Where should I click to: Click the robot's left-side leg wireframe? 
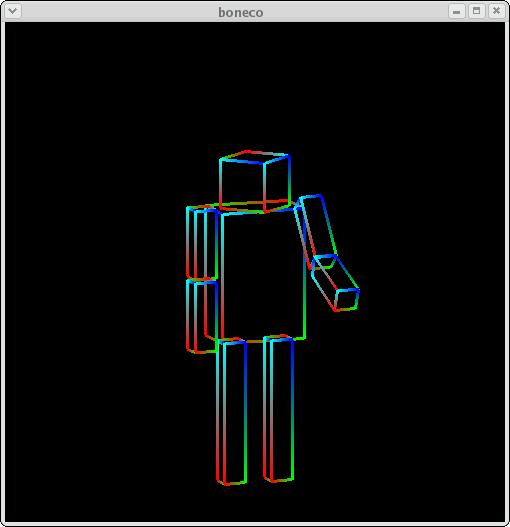pyautogui.click(x=232, y=411)
